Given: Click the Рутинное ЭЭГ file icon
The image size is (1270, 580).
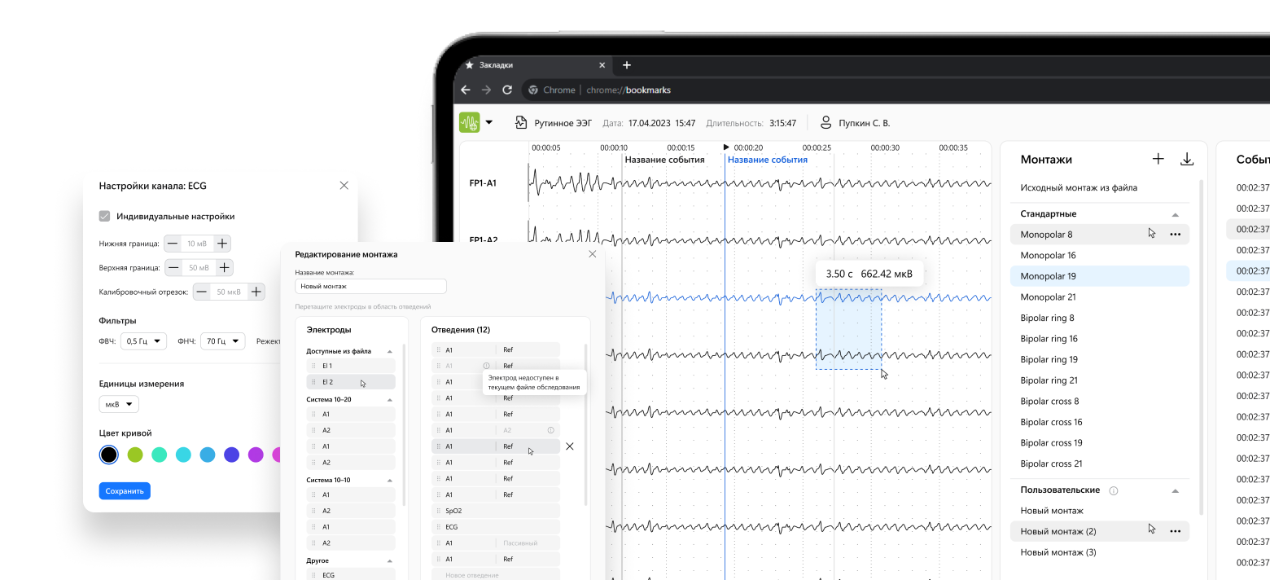Looking at the screenshot, I should [521, 123].
